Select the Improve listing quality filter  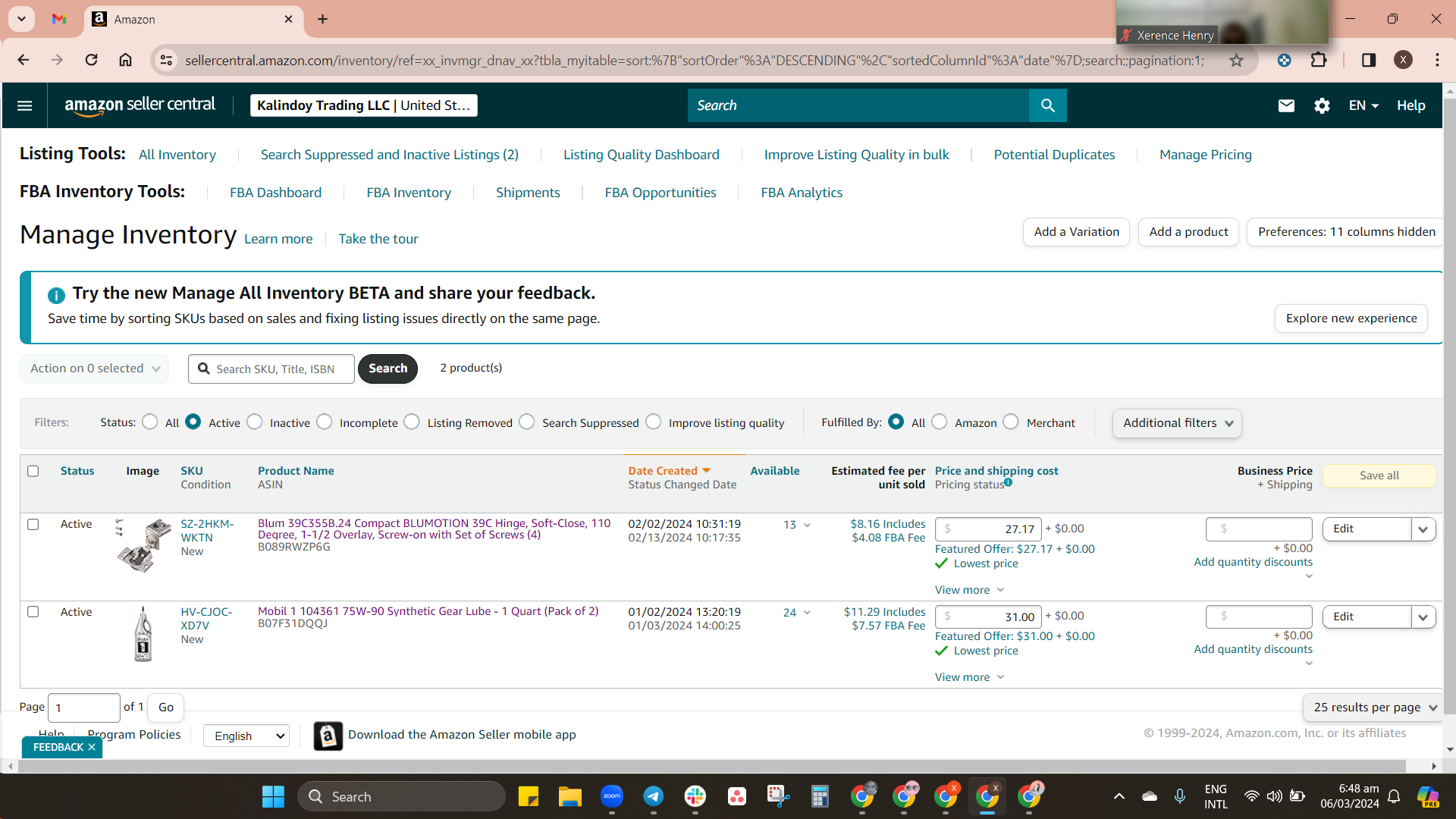(654, 422)
